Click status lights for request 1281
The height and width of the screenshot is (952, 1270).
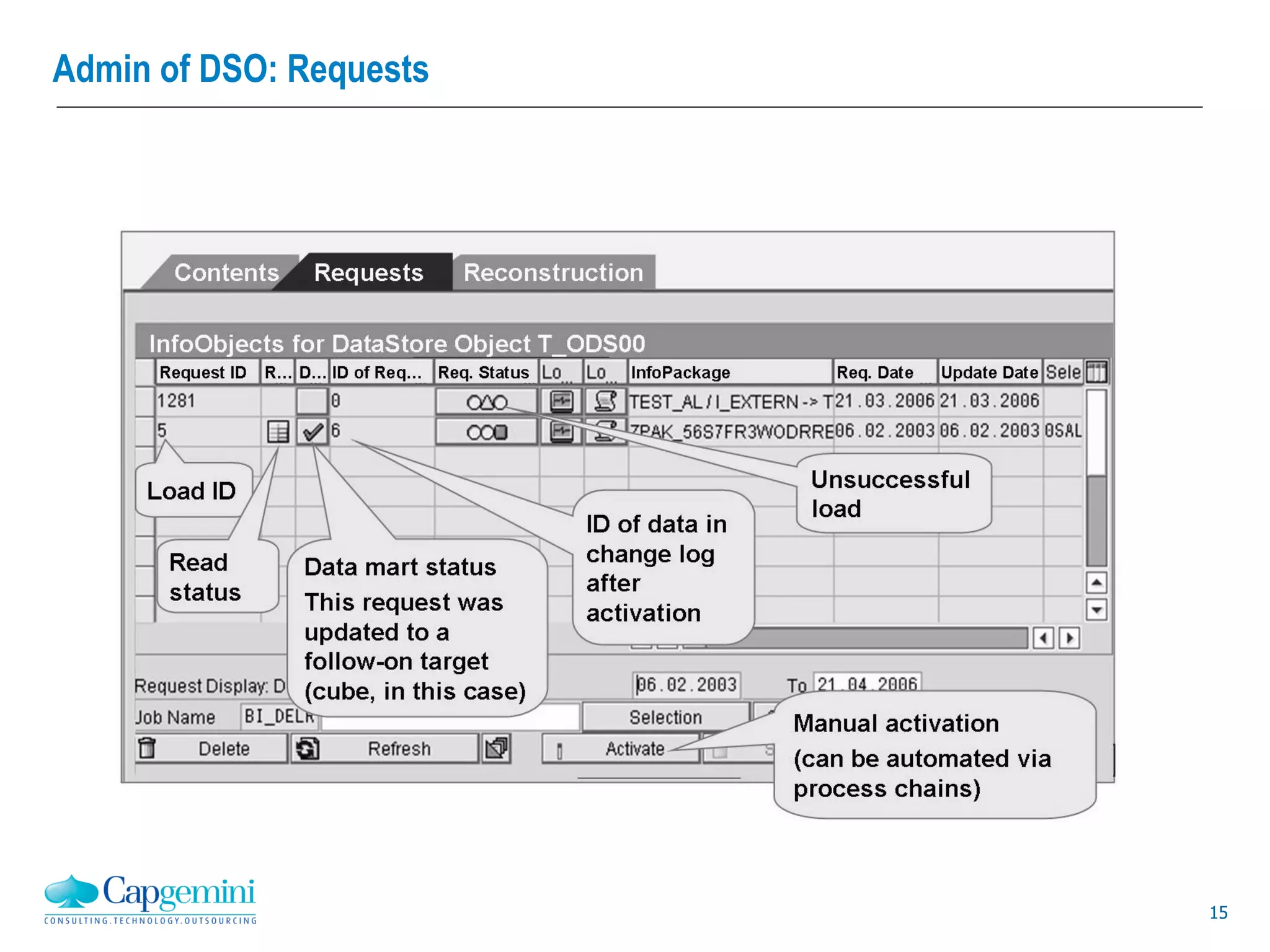click(487, 402)
